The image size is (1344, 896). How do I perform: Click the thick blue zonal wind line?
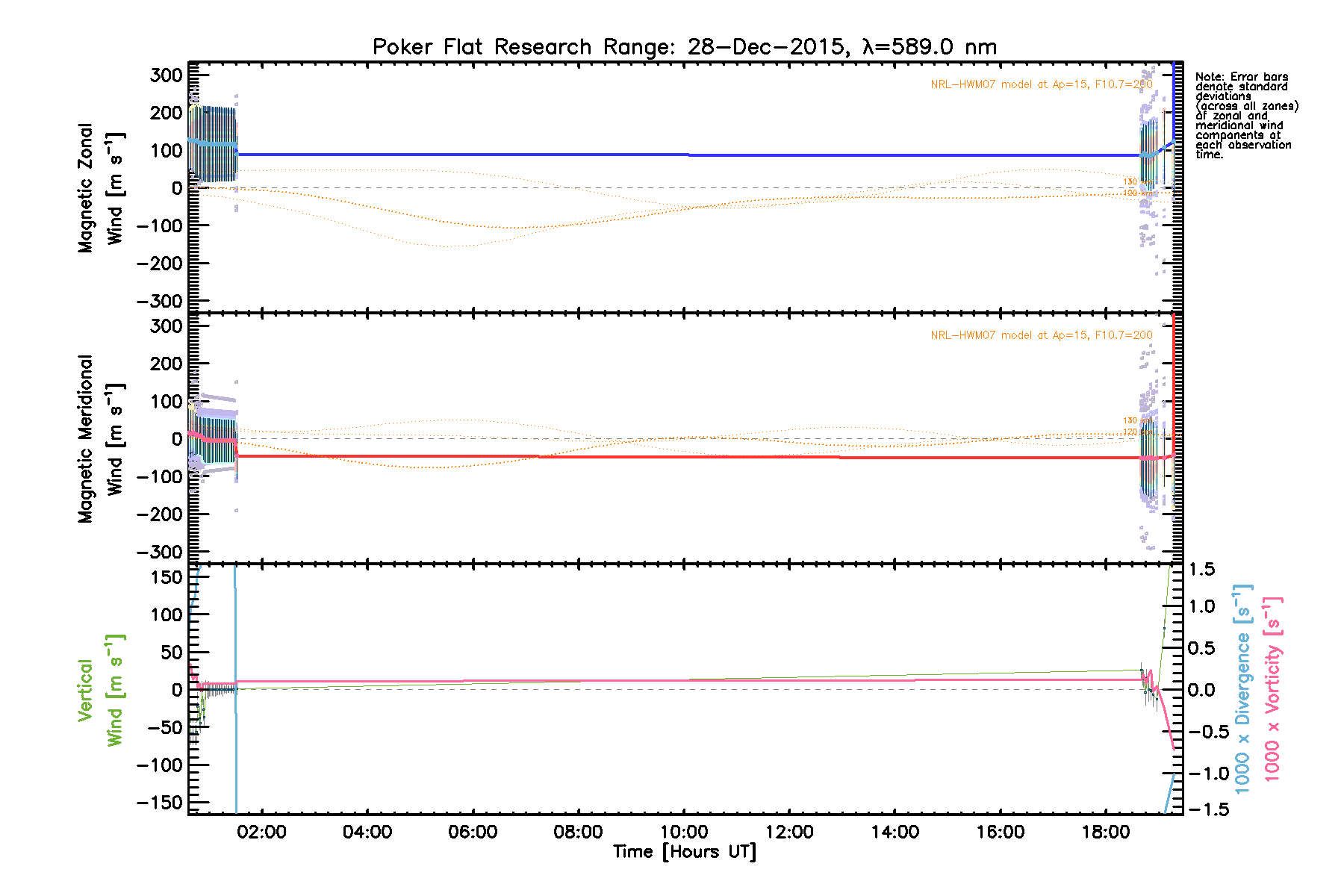click(672, 155)
